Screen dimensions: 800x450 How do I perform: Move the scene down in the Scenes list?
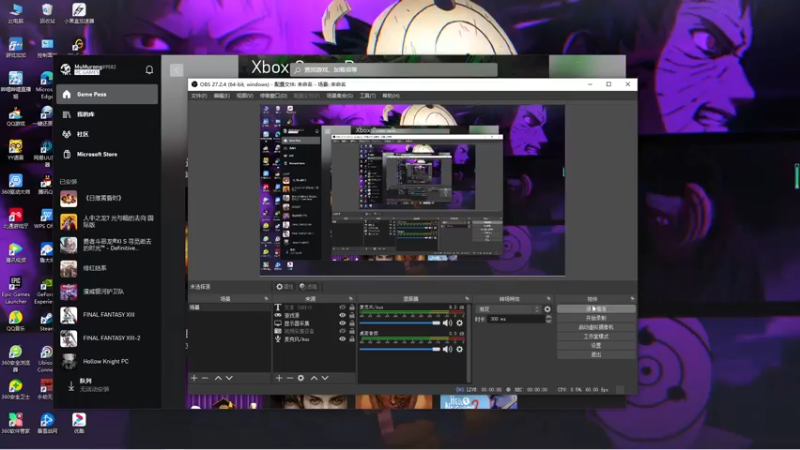point(229,378)
